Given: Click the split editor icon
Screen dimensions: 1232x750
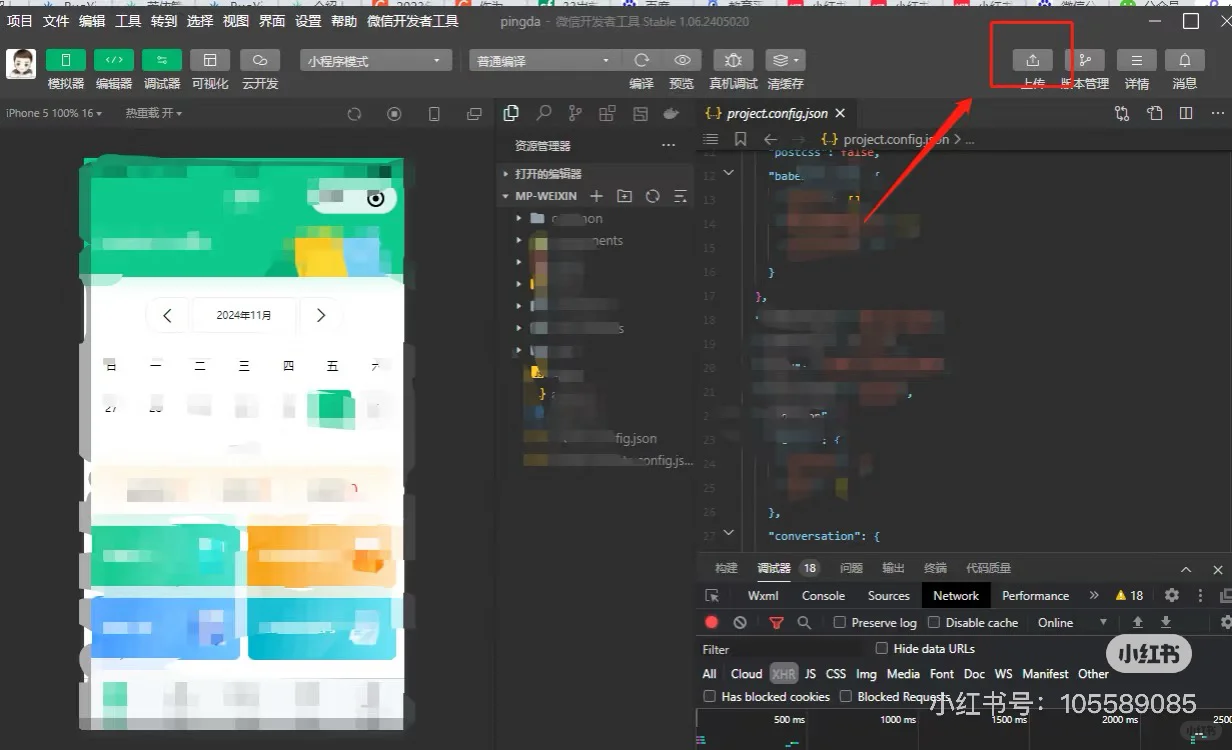Looking at the screenshot, I should pos(1186,113).
